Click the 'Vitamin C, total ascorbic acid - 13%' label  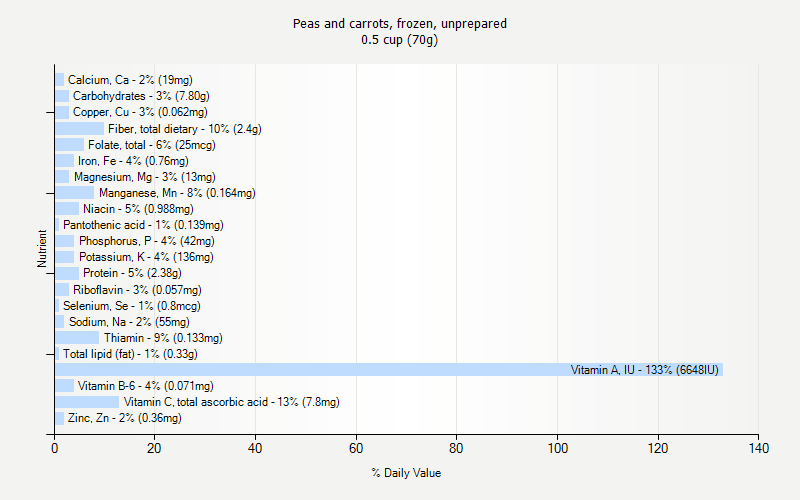(211, 402)
